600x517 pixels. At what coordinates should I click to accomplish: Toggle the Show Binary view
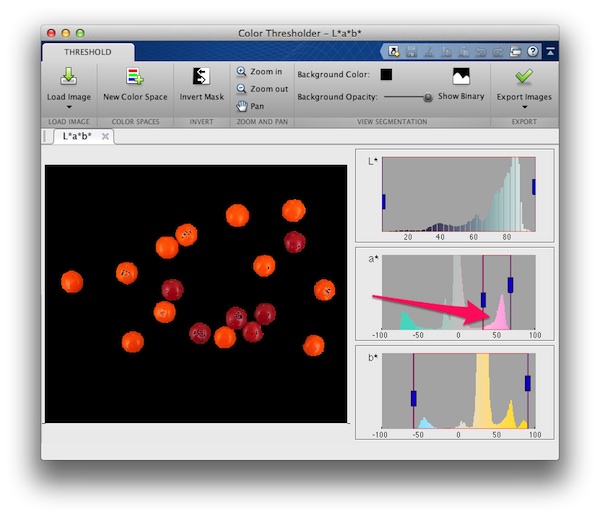pos(461,77)
